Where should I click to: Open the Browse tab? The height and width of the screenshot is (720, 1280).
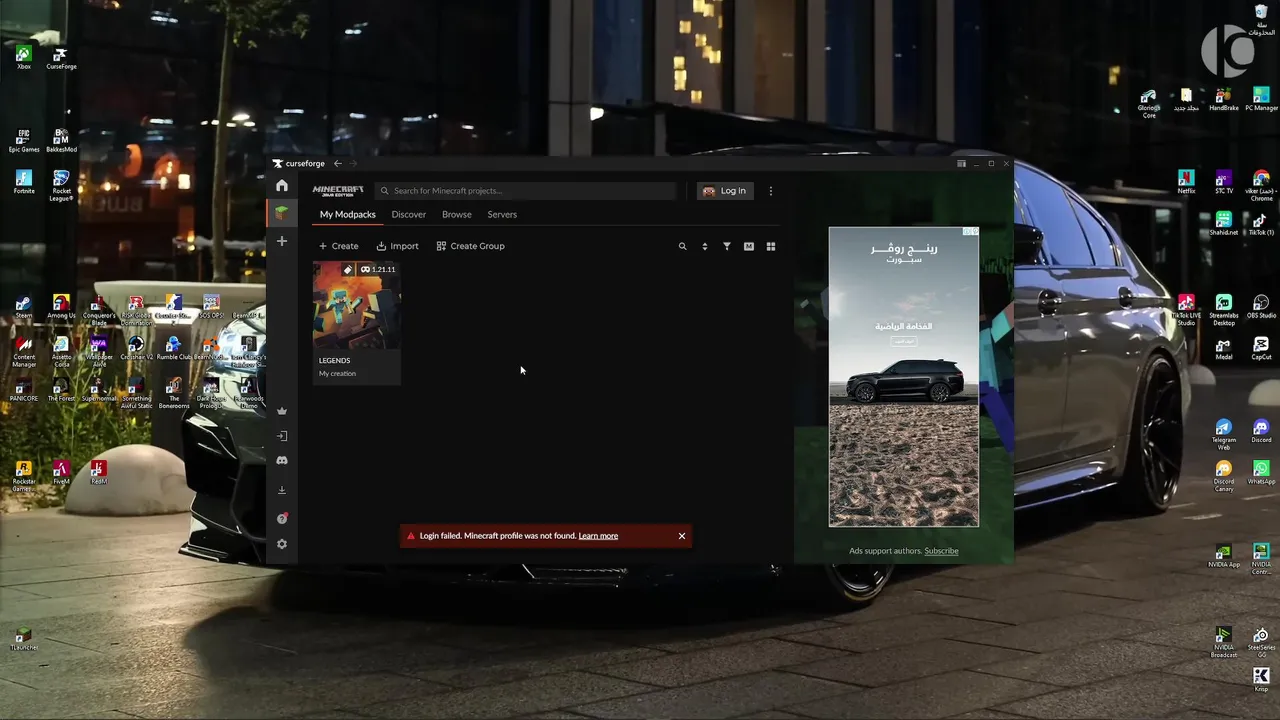click(x=457, y=214)
